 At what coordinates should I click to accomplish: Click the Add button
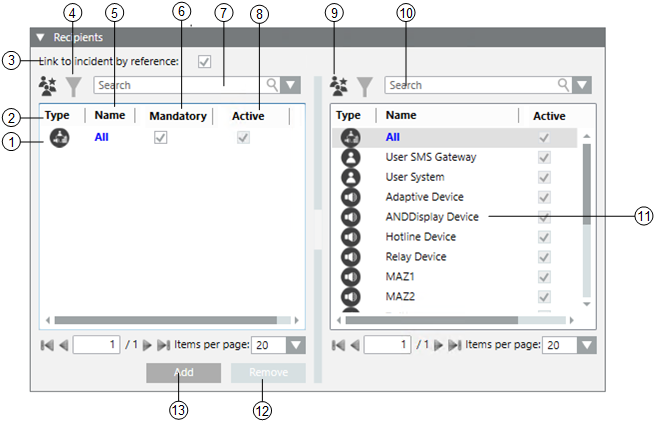[183, 372]
